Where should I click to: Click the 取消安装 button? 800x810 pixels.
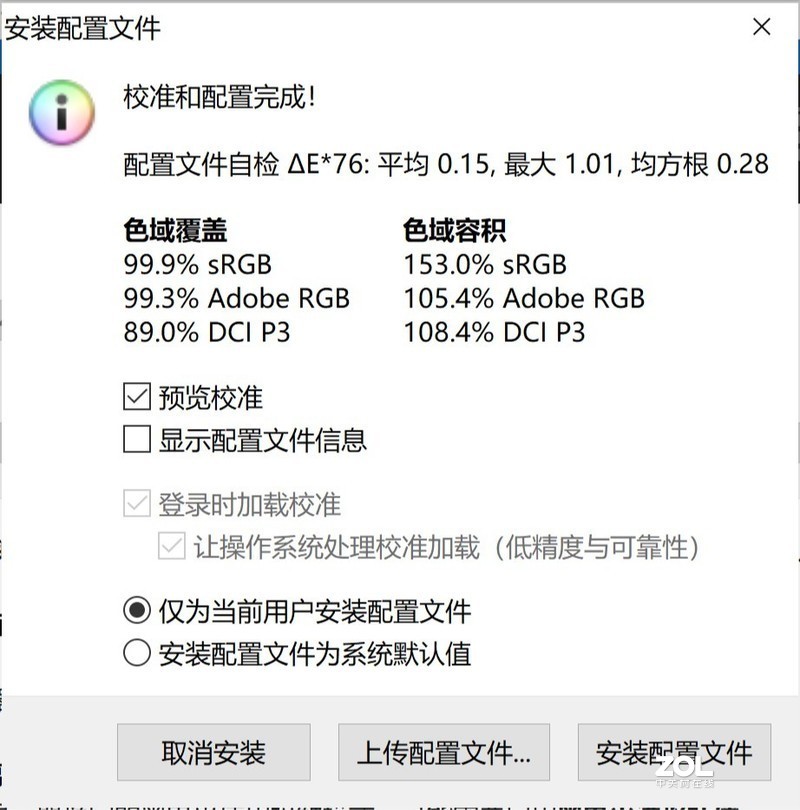[214, 752]
